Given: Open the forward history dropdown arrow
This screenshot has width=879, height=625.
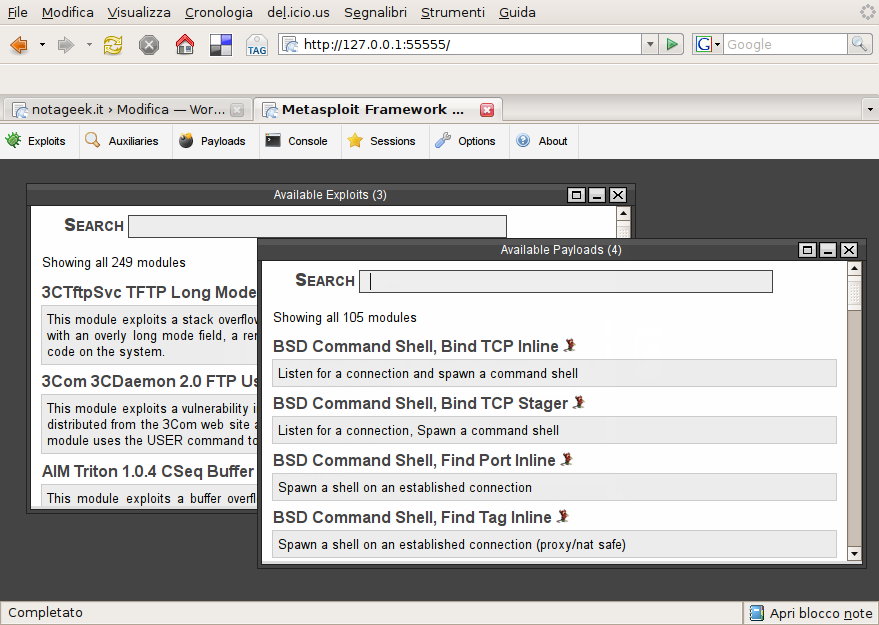Looking at the screenshot, I should tap(89, 44).
